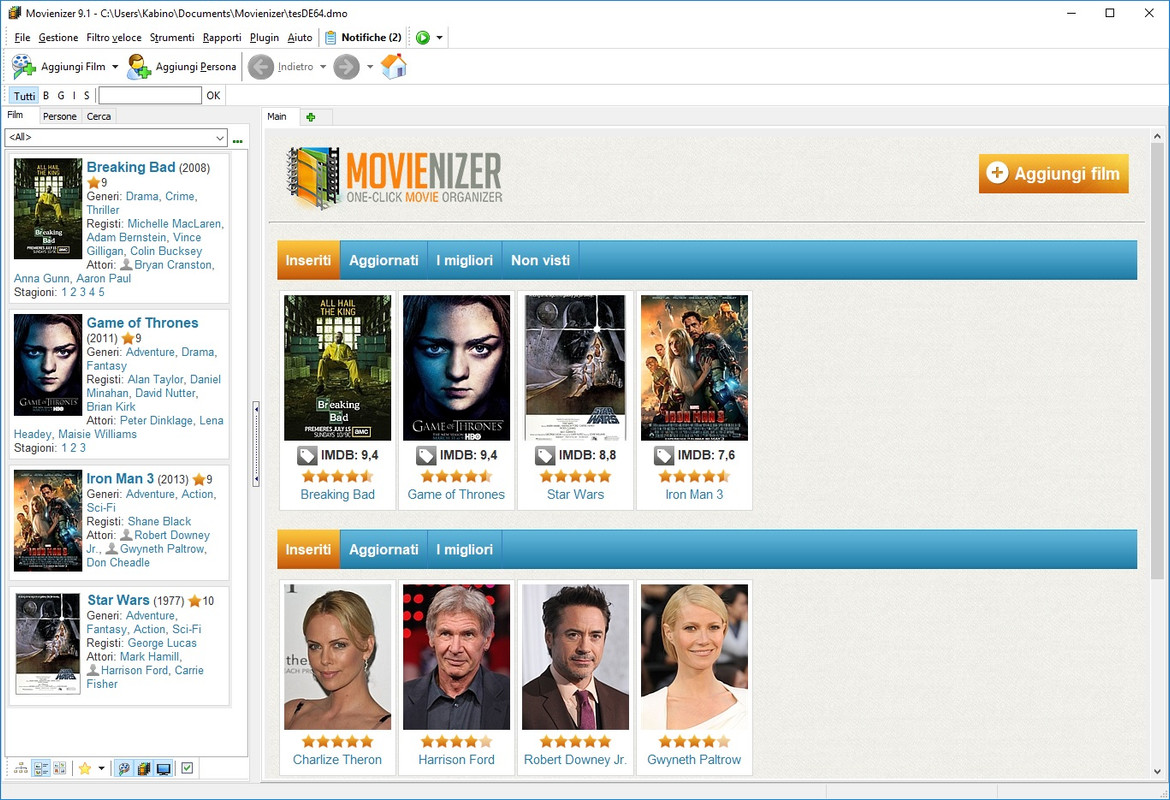Click the Robert Downey Jr. photo thumbnail
Image resolution: width=1170 pixels, height=800 pixels.
tap(575, 657)
